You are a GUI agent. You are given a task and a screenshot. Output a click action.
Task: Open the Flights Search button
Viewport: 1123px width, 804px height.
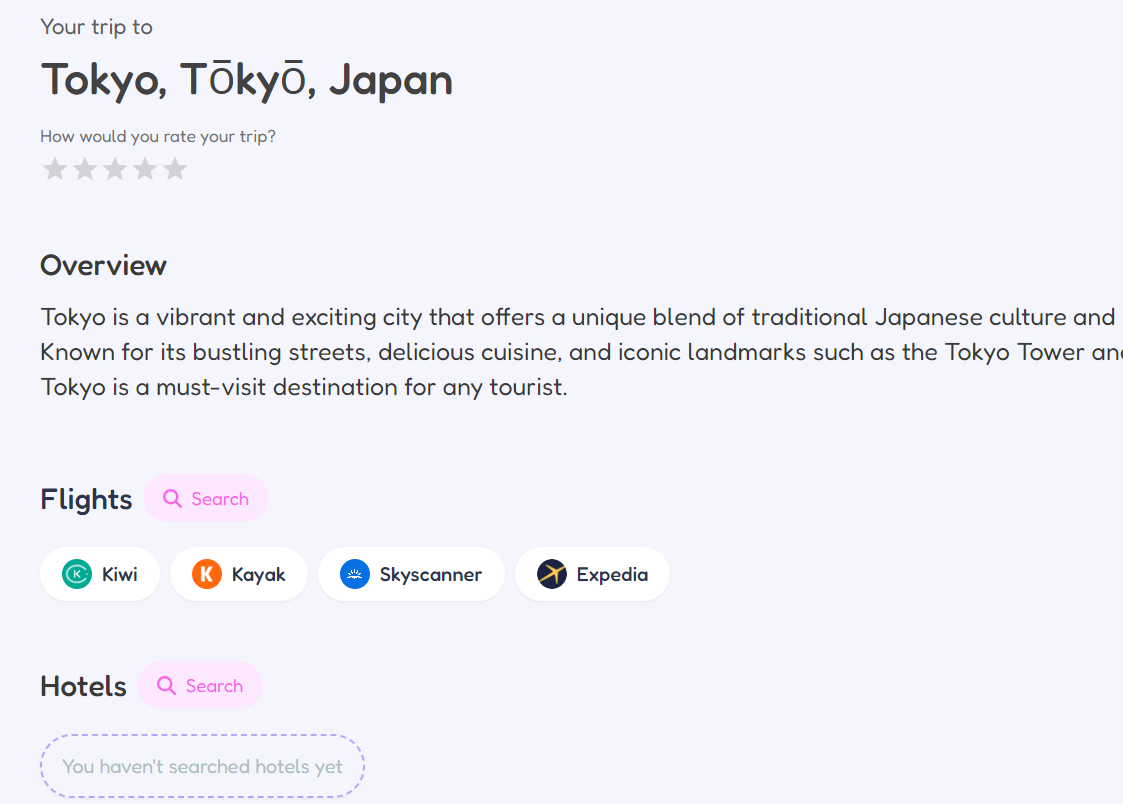[206, 498]
